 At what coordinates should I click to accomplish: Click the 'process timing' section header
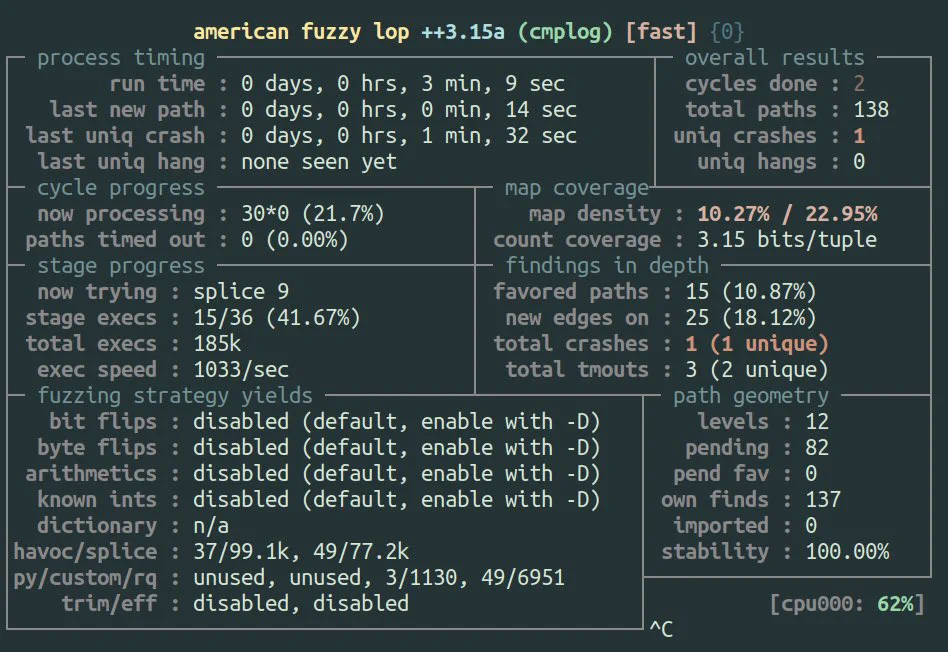(x=121, y=58)
